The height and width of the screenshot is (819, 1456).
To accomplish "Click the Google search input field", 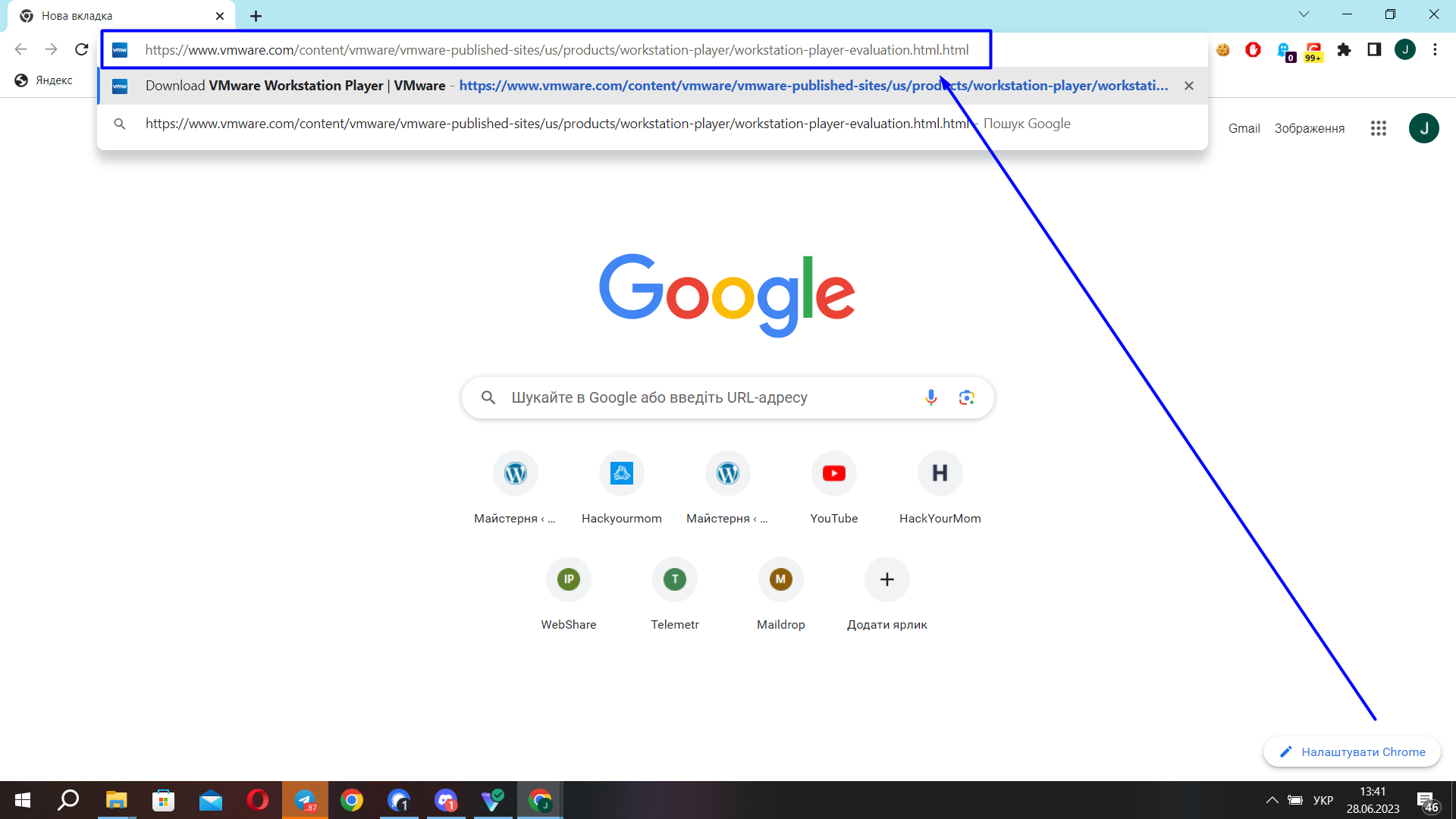I will coord(705,397).
